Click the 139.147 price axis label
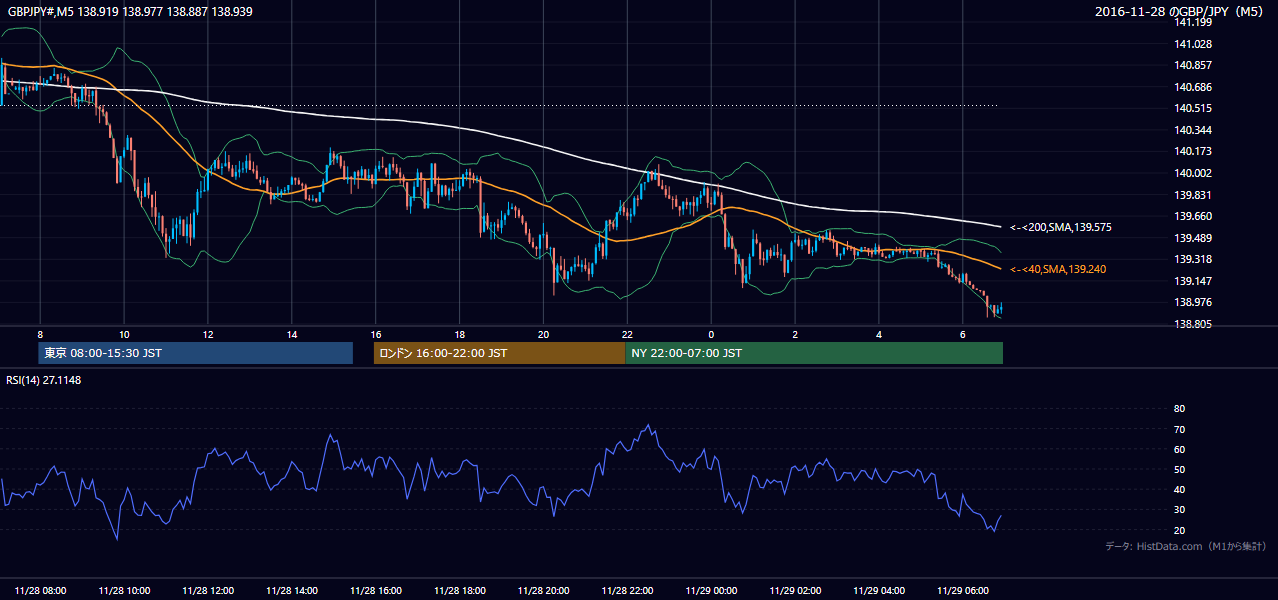1278x600 pixels. 1193,281
